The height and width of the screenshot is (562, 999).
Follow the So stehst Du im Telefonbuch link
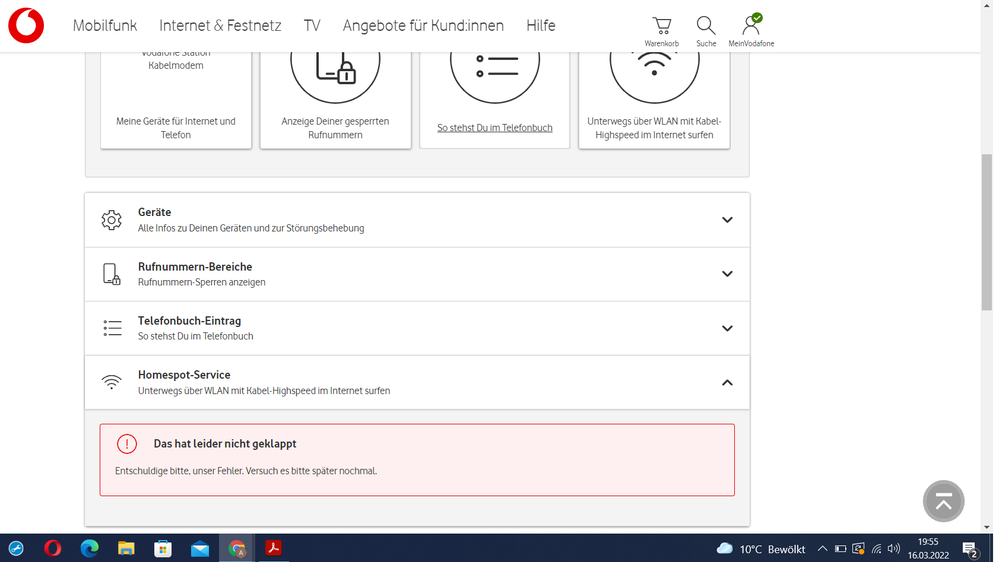tap(494, 127)
